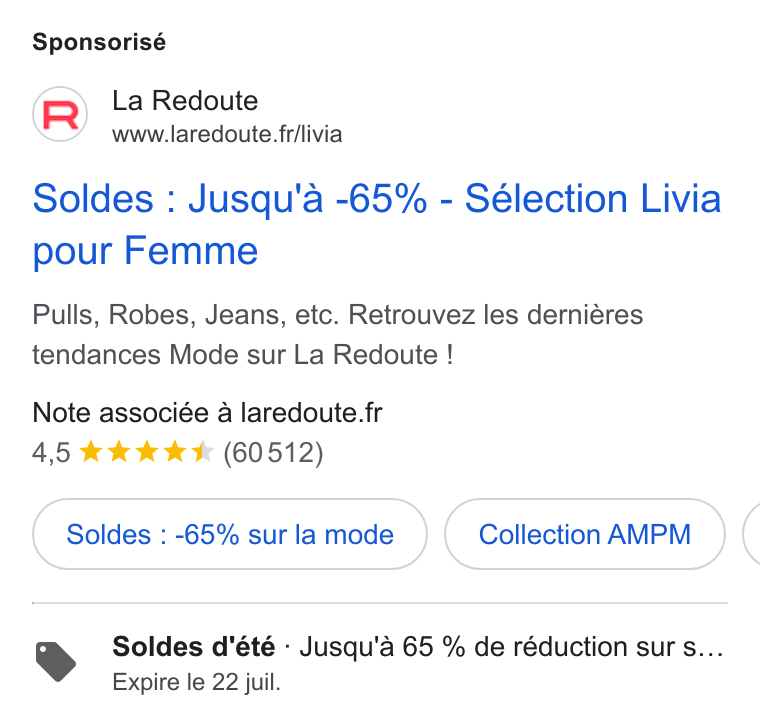The height and width of the screenshot is (720, 760).
Task: Click the third yellow rating star
Action: [x=147, y=452]
